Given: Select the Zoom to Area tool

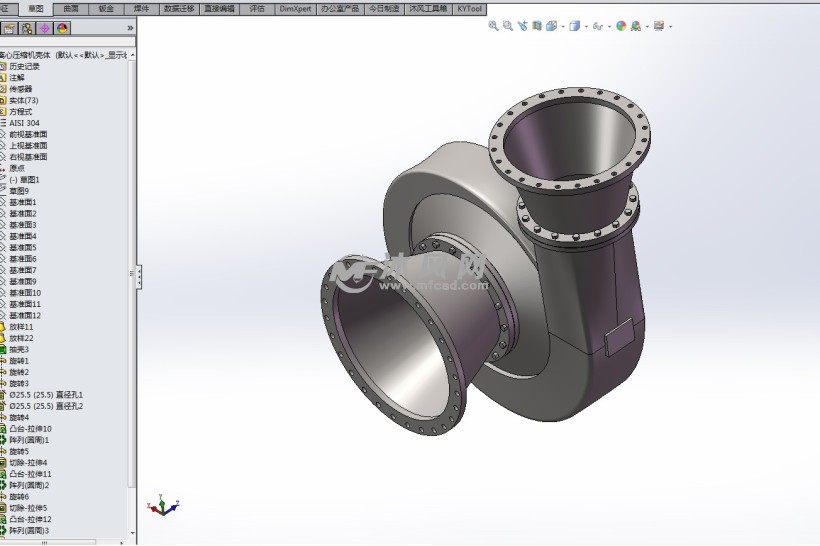Looking at the screenshot, I should (507, 26).
